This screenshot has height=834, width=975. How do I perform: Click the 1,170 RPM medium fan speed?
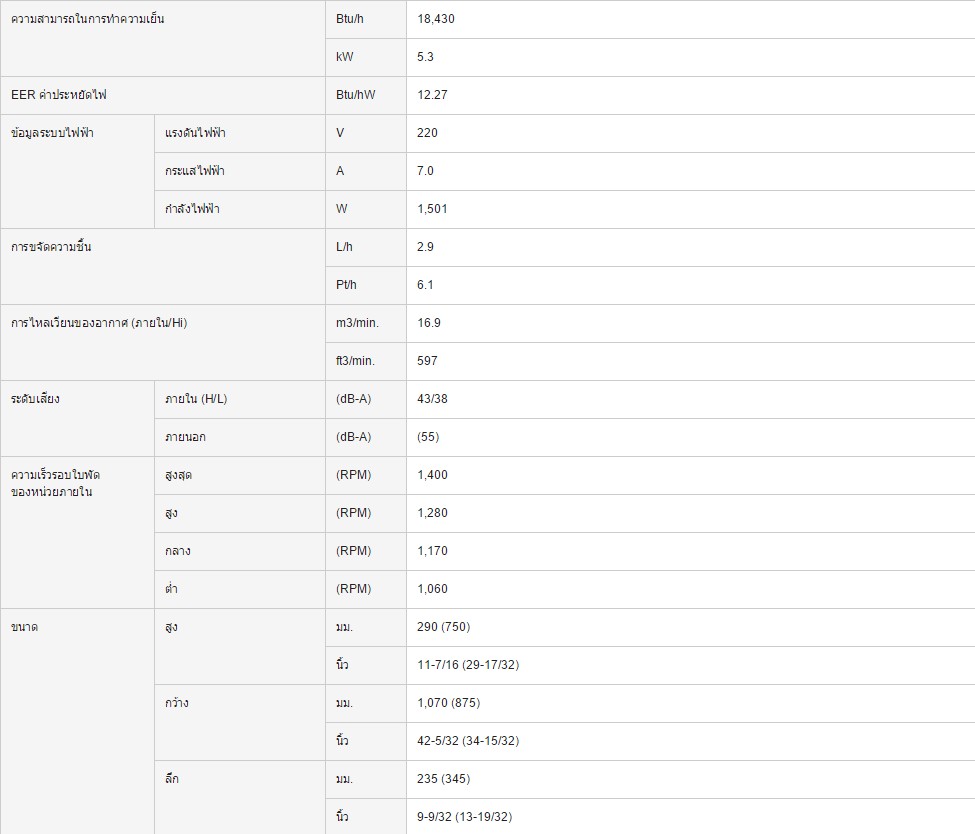(432, 550)
